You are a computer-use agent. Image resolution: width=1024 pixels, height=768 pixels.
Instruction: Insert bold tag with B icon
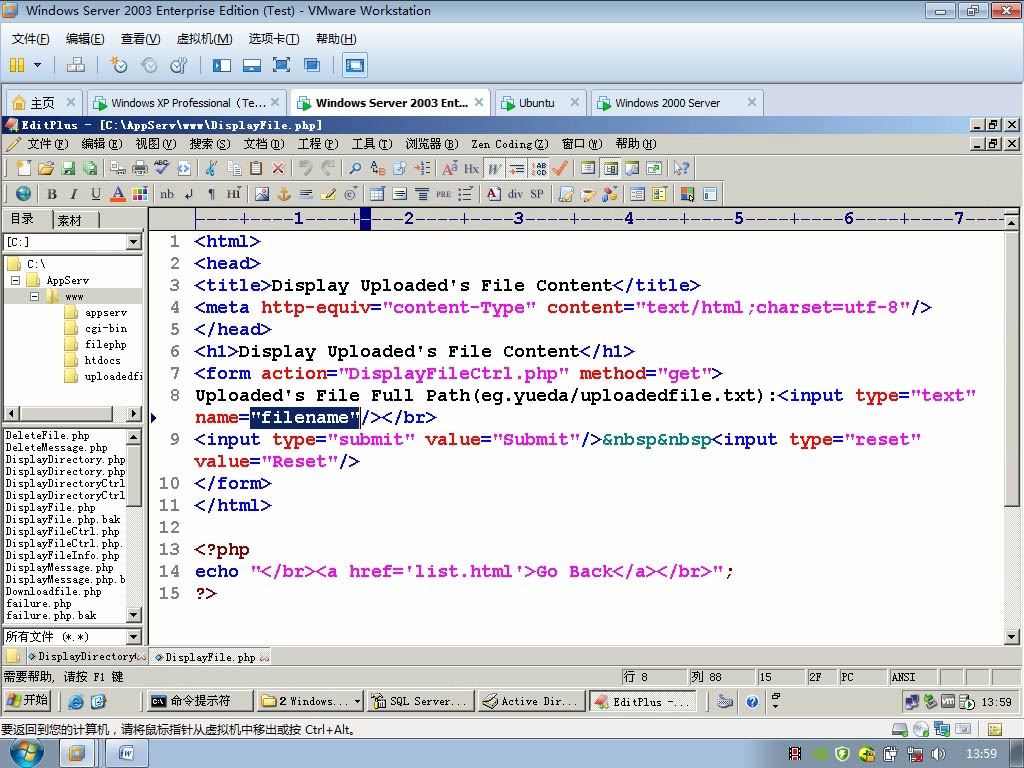(52, 194)
